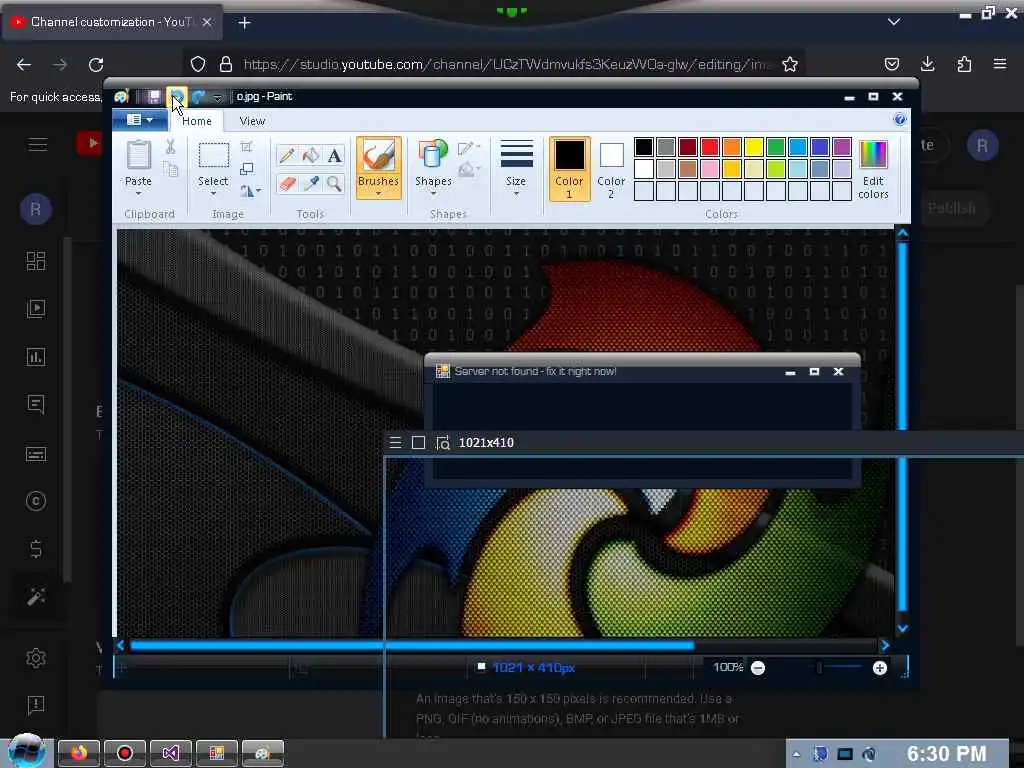
Task: Pick the red color swatch
Action: pyautogui.click(x=710, y=147)
